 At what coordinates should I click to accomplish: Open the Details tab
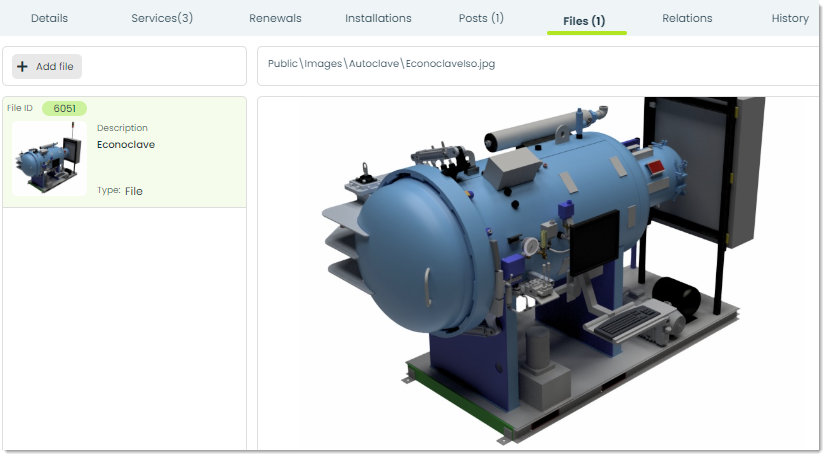click(x=50, y=18)
